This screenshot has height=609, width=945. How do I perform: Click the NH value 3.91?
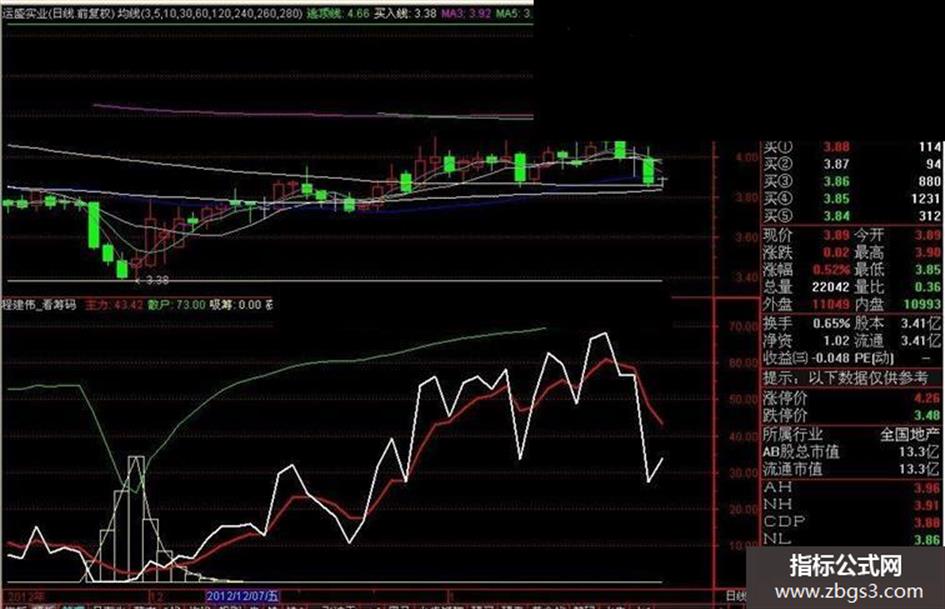(927, 505)
